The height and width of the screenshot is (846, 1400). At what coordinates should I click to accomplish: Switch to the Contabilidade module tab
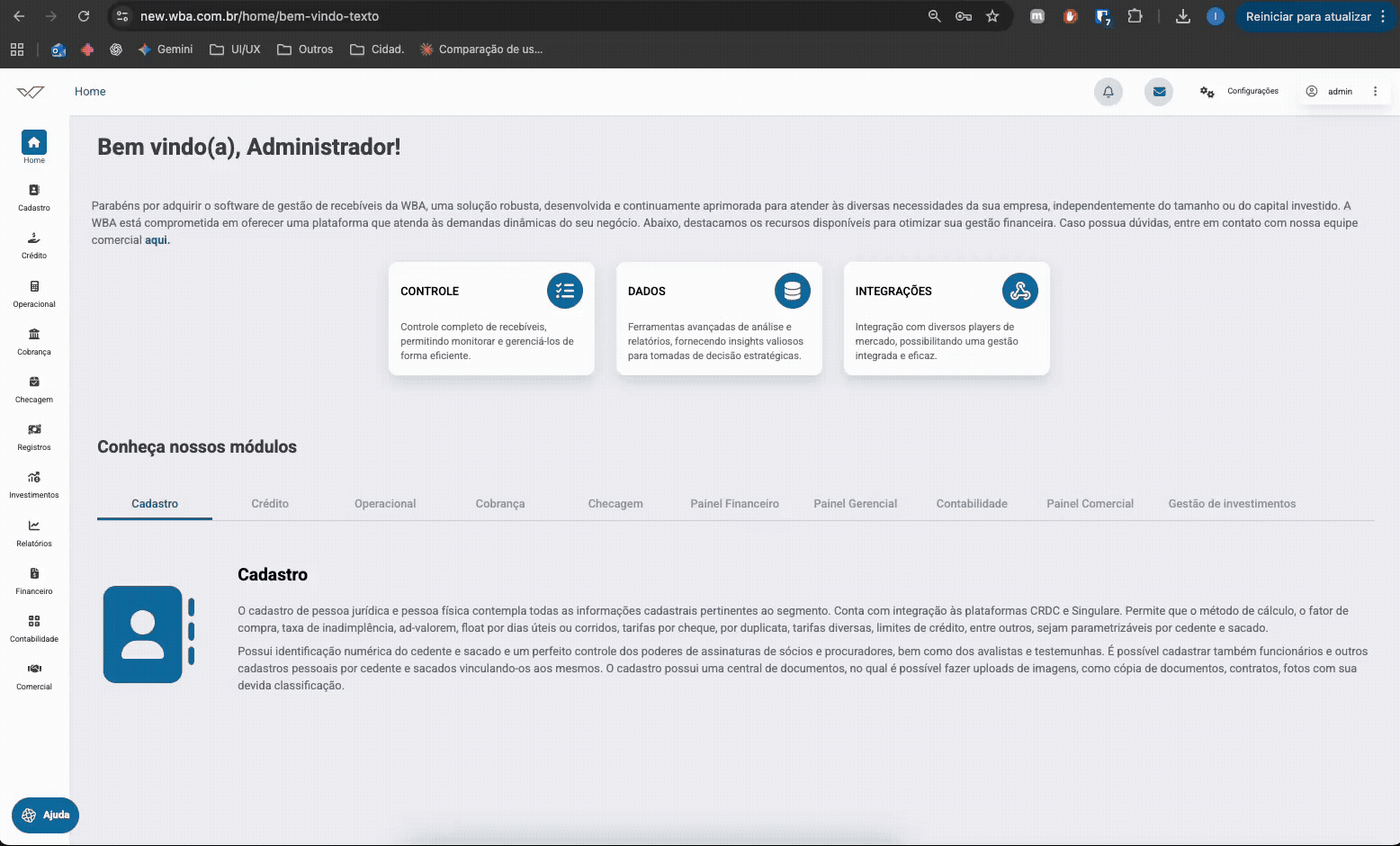pos(972,504)
